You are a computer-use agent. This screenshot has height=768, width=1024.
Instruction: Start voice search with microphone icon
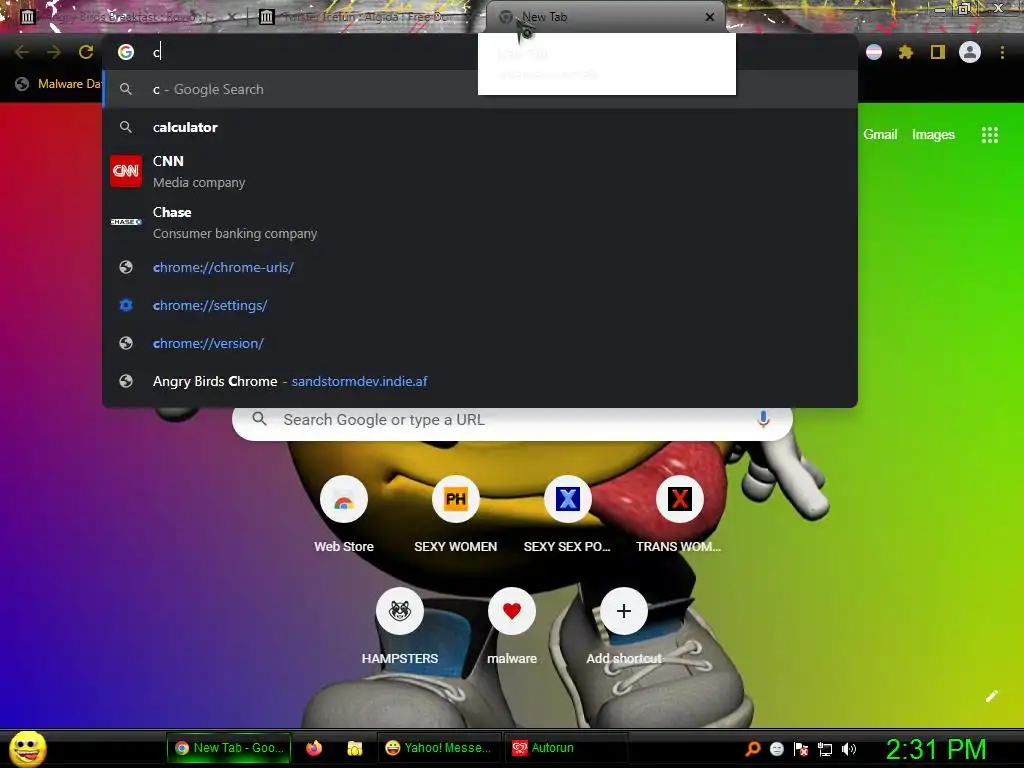[x=763, y=419]
